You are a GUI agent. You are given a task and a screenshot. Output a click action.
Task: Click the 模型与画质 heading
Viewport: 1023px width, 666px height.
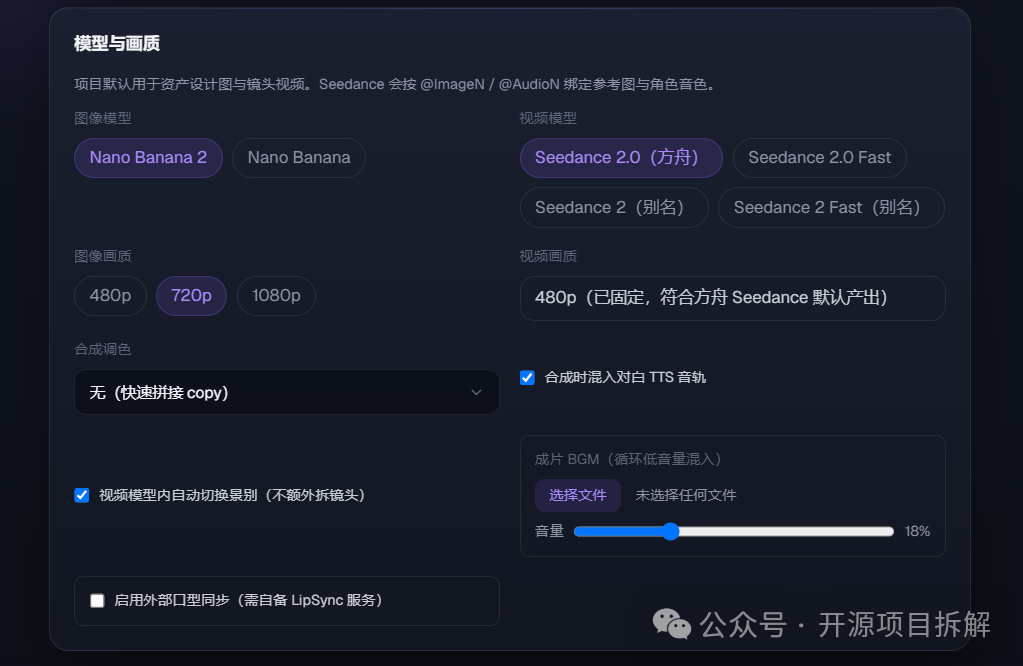pyautogui.click(x=117, y=44)
